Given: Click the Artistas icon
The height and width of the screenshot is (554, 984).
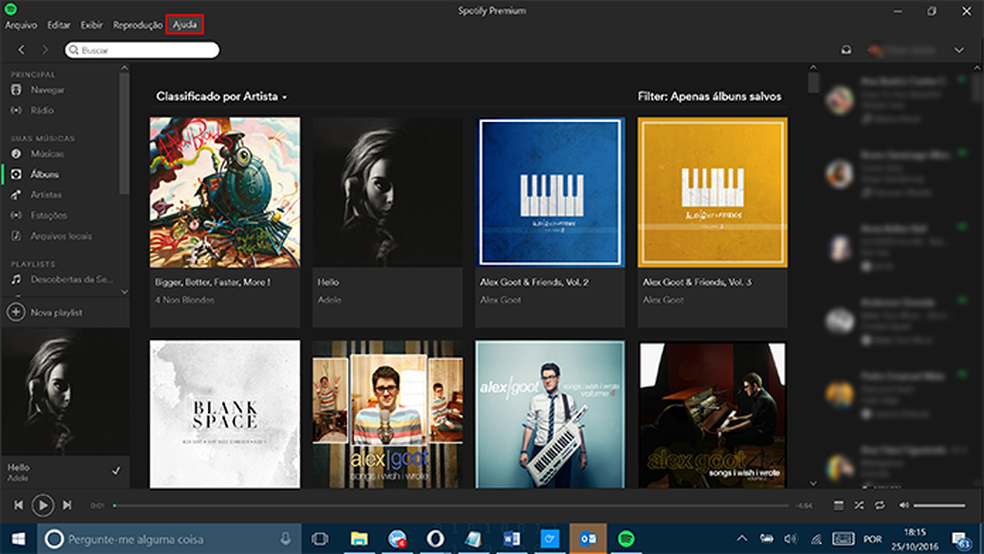Looking at the screenshot, I should 16,195.
